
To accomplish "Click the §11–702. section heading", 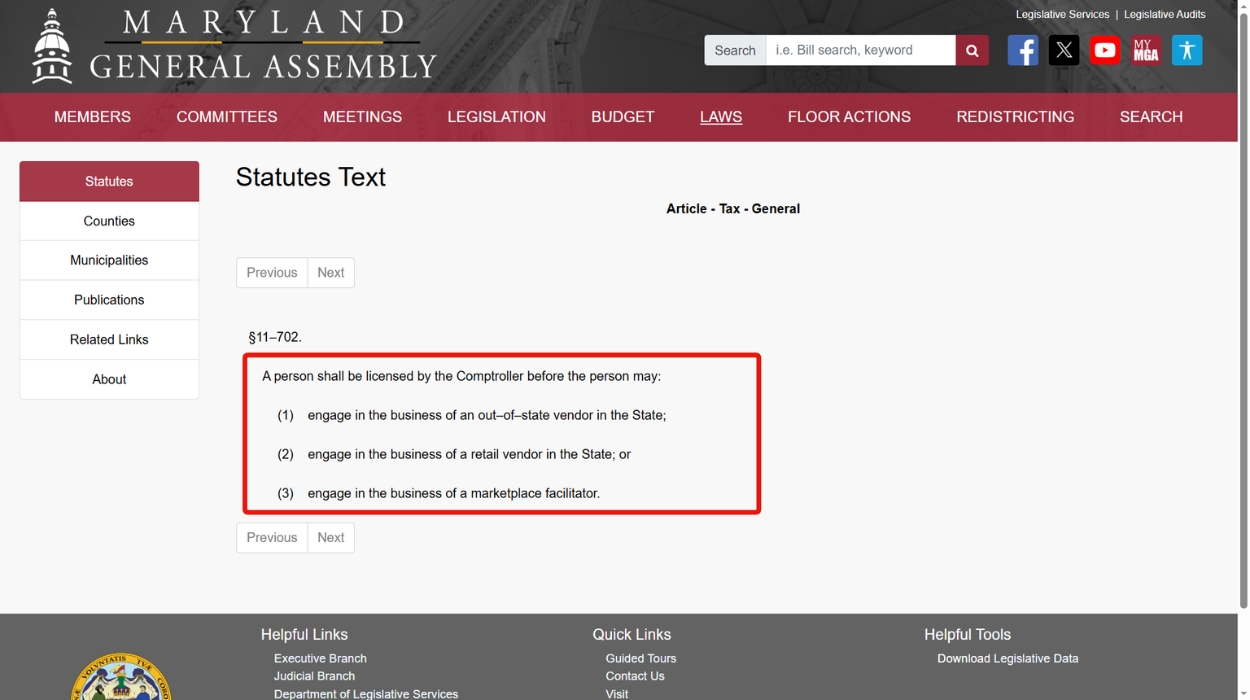I will [x=275, y=338].
